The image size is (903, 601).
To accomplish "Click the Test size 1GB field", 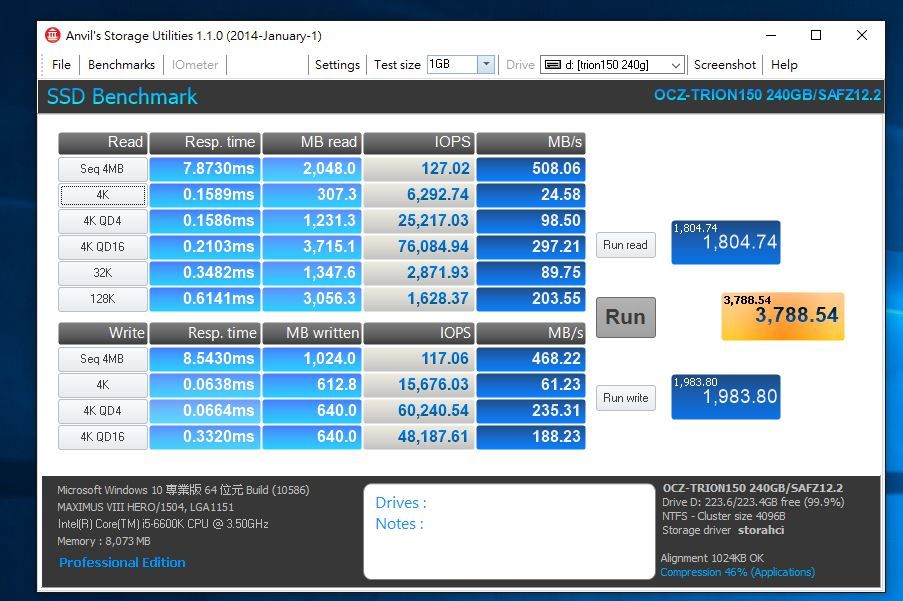I will (453, 64).
